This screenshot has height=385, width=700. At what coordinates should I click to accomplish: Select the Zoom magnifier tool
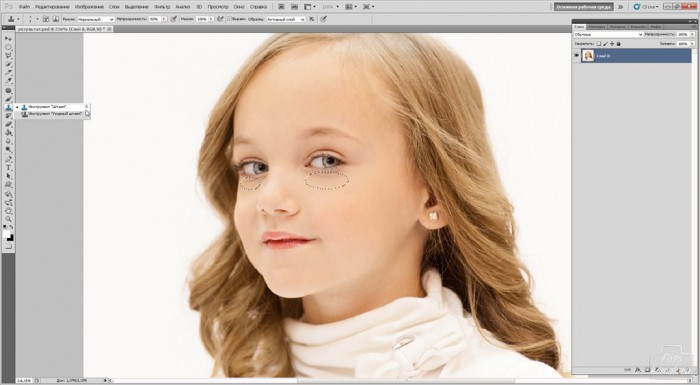(x=8, y=219)
